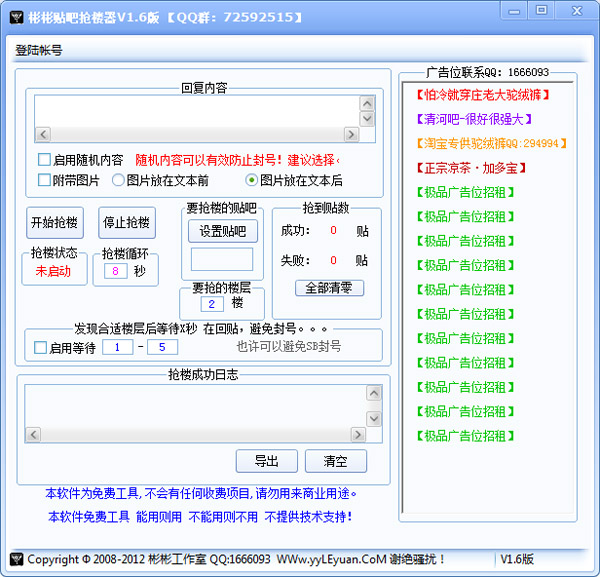The height and width of the screenshot is (577, 600).
Task: Click the 本软件为免费工具 notice line
Action: (201, 494)
